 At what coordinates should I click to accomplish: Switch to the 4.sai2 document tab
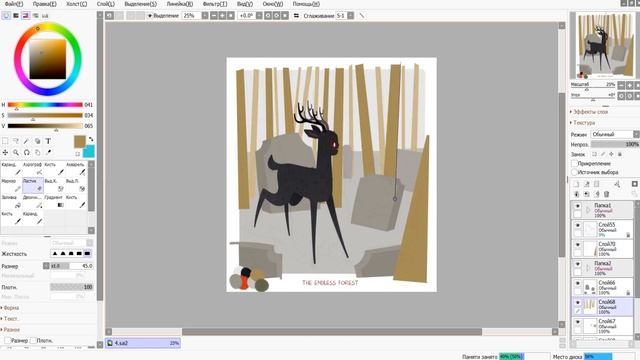pos(143,343)
